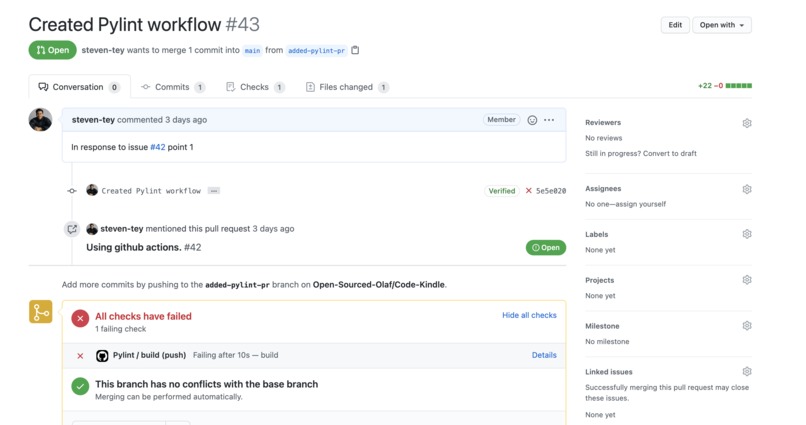The height and width of the screenshot is (425, 806).
Task: Copy the added-pylint-pr branch name icon
Action: [x=355, y=50]
